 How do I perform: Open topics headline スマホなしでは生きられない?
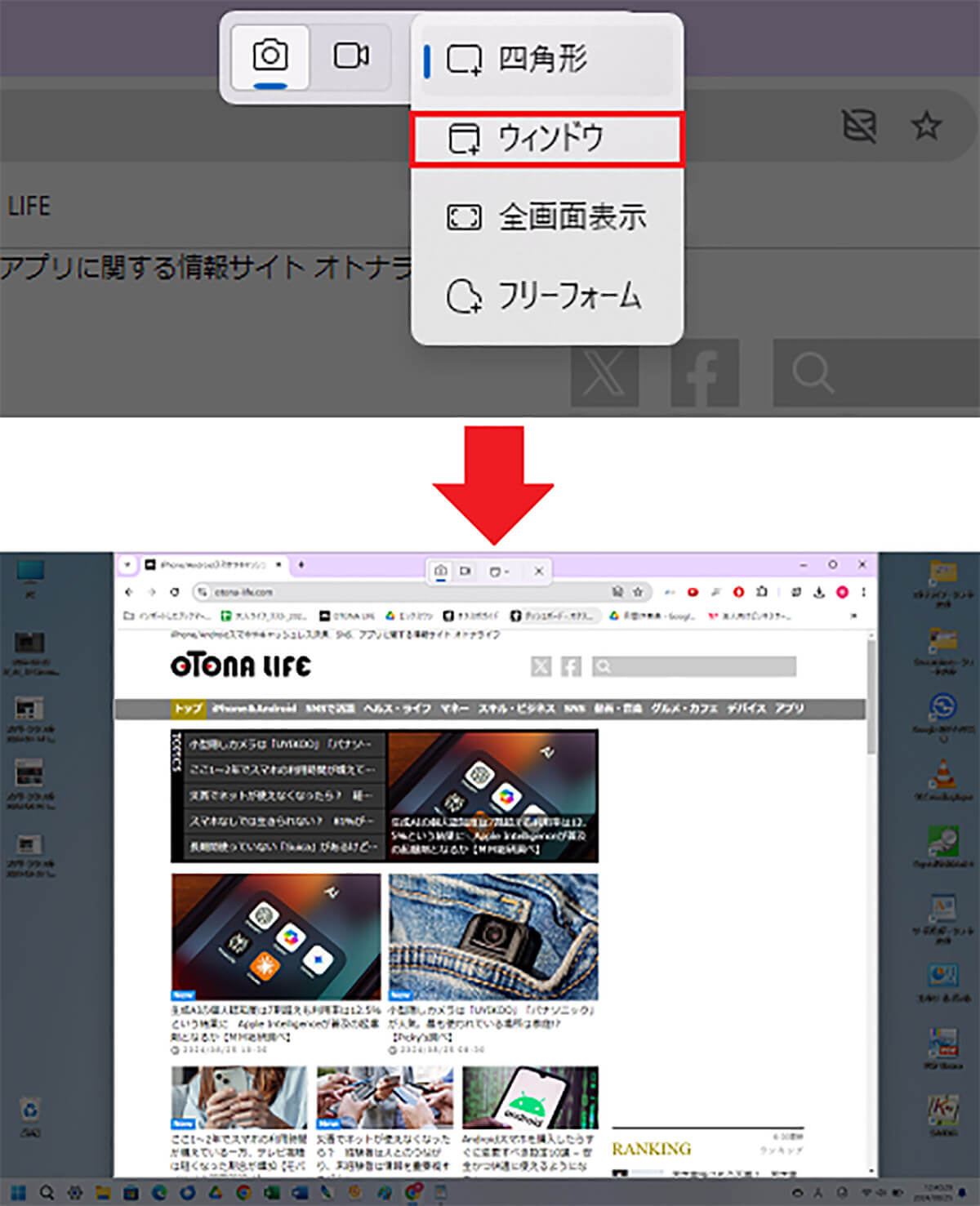(x=283, y=821)
